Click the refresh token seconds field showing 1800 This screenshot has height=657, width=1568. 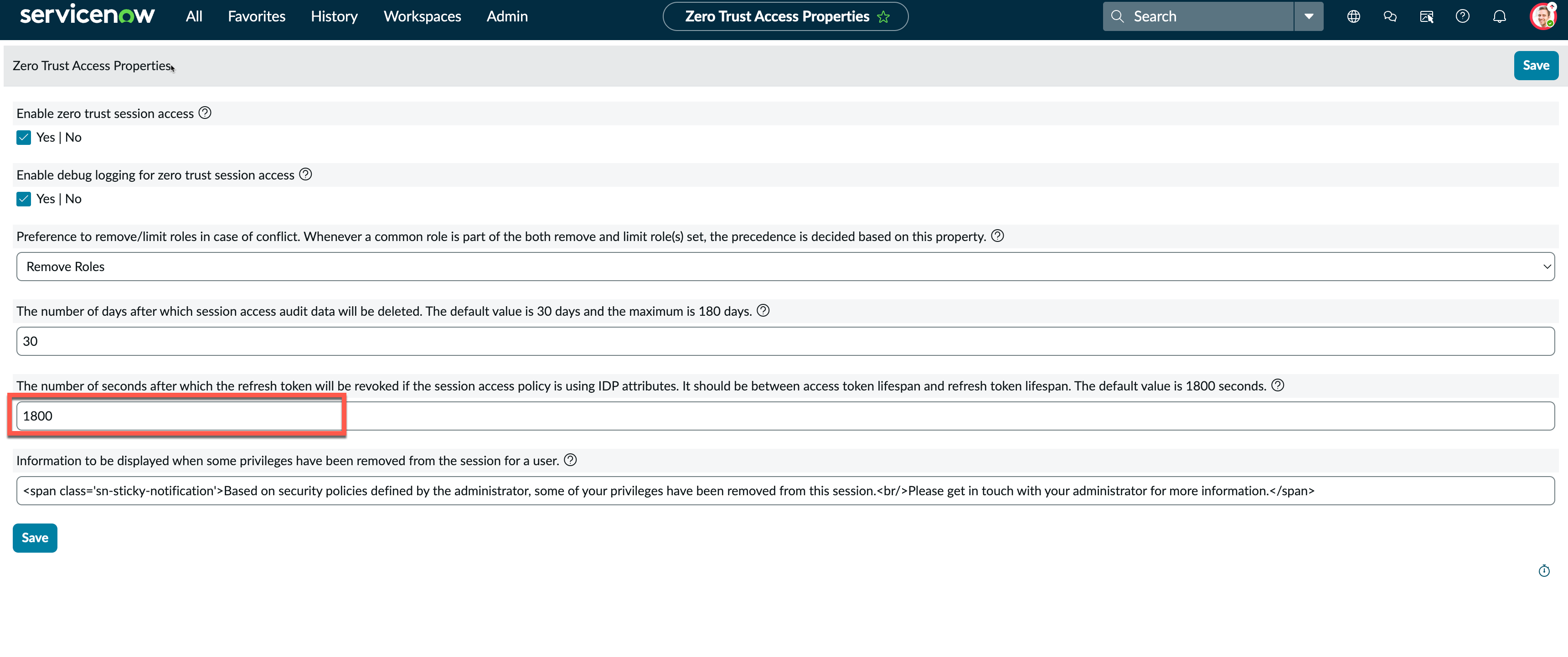[785, 416]
